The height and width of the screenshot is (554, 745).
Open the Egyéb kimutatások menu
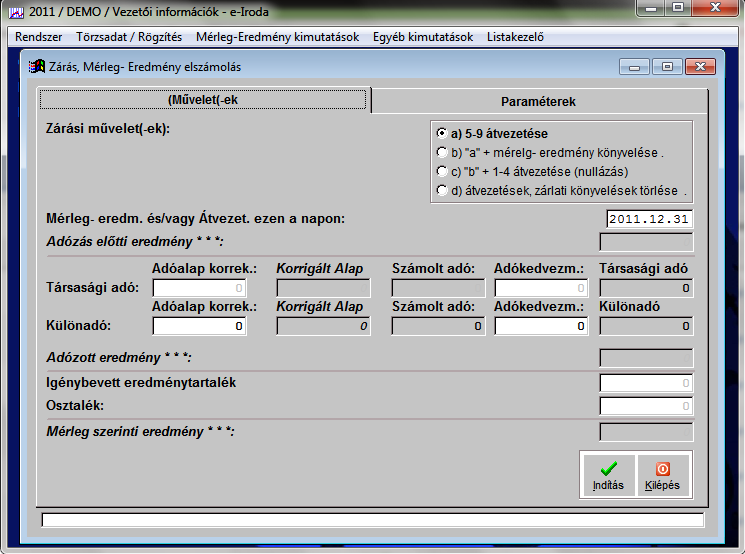tap(422, 37)
